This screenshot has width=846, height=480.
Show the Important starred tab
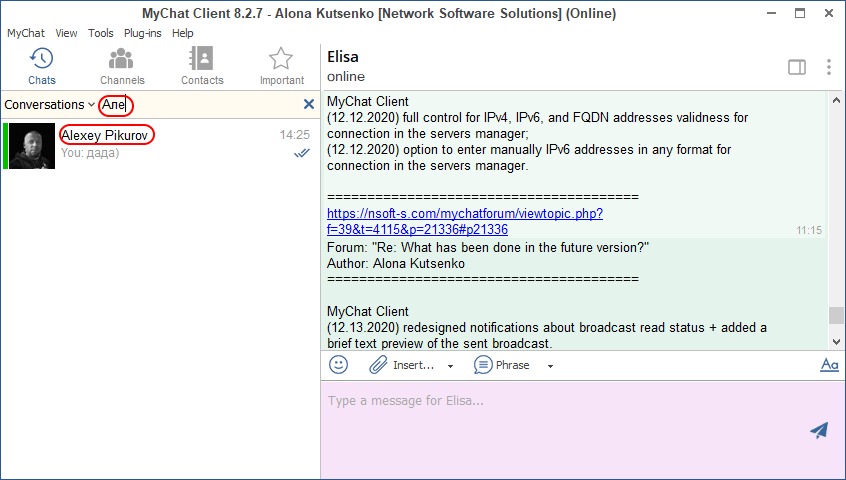[x=281, y=67]
